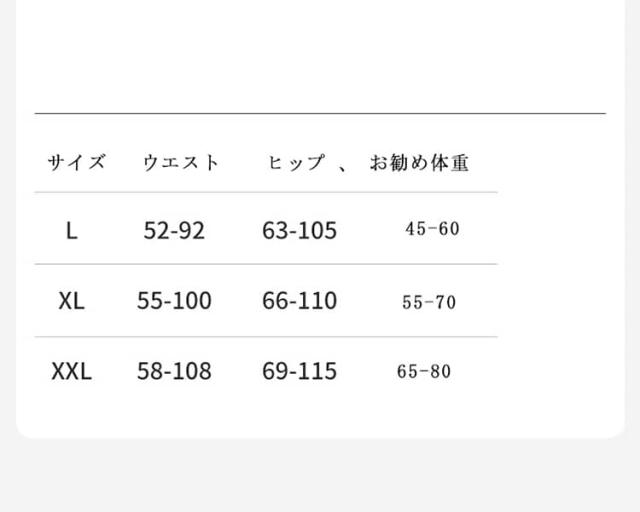Click the 66-110 hip value
640x512 pixels.
click(300, 301)
